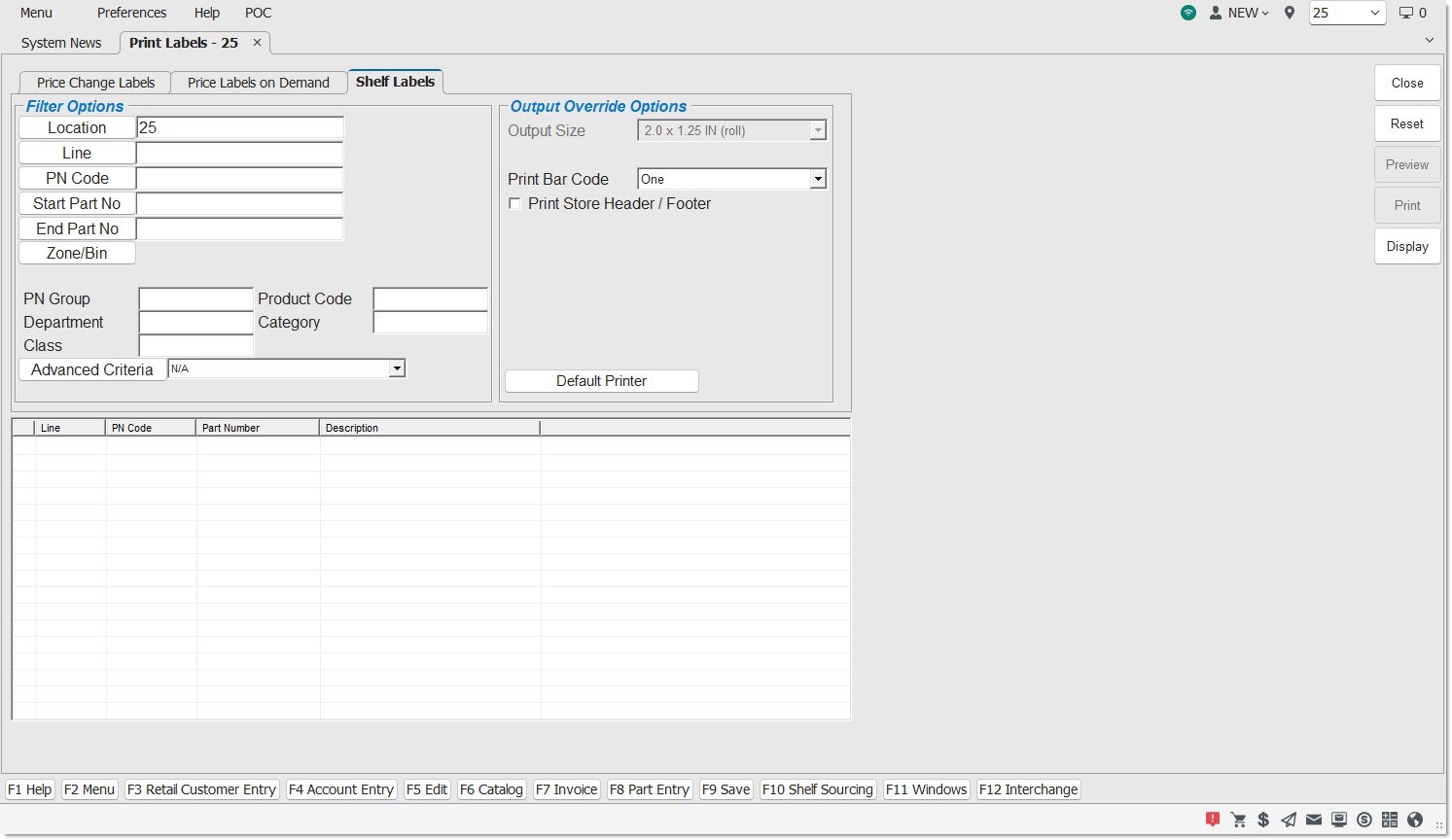Image resolution: width=1452 pixels, height=840 pixels.
Task: Click the green Wi-Fi connection status icon
Action: click(1188, 13)
